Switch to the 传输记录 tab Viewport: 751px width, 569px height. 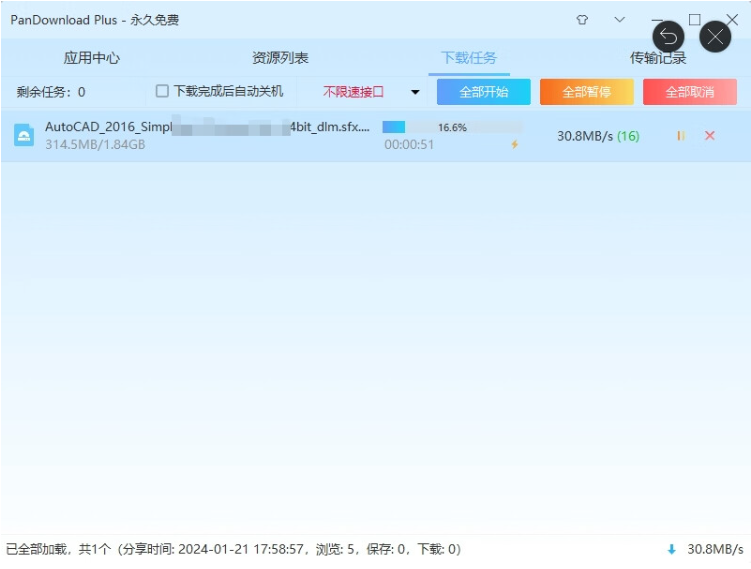click(x=658, y=58)
